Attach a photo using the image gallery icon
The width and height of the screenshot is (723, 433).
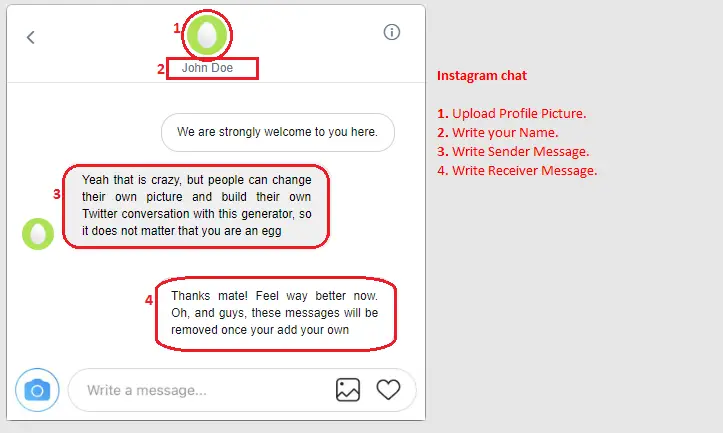pyautogui.click(x=348, y=390)
